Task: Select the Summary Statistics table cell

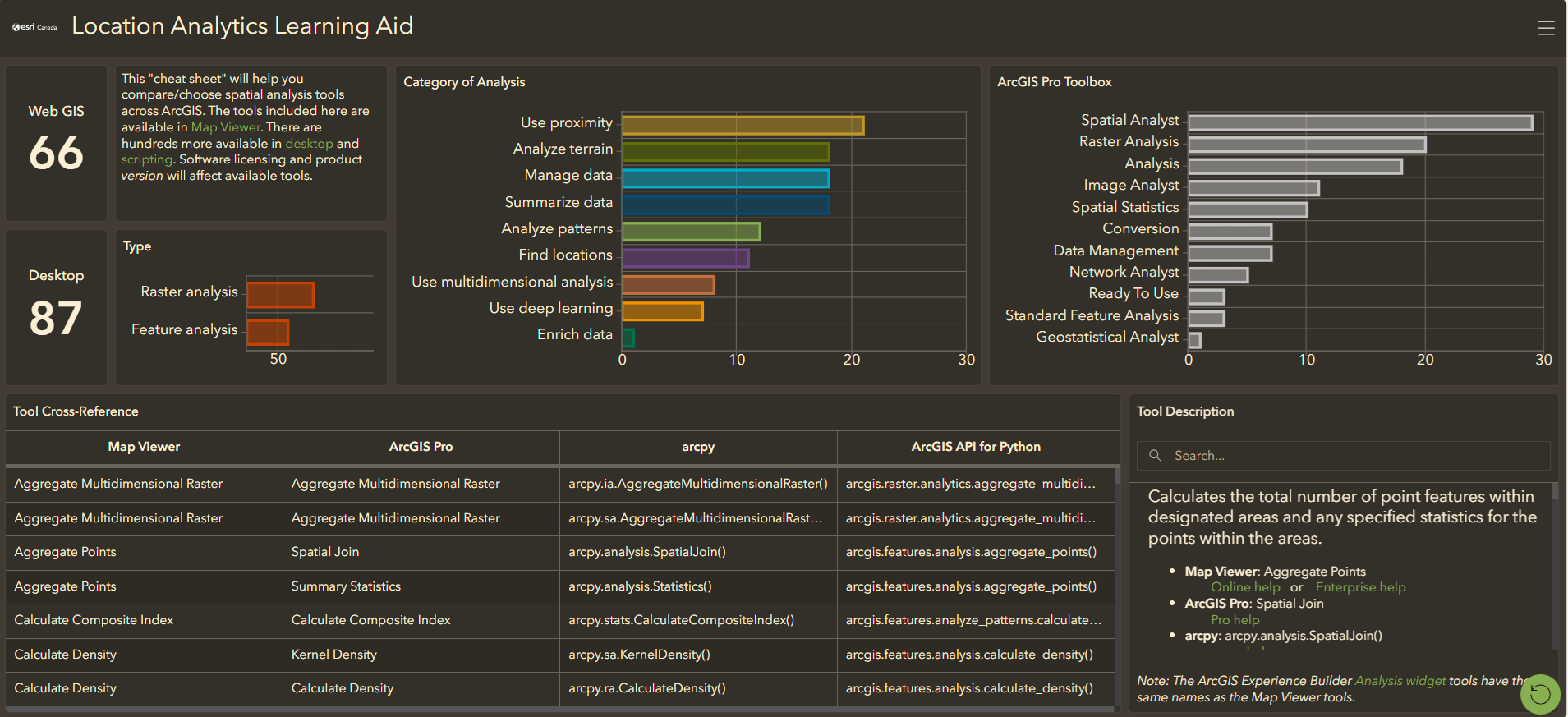Action: (x=421, y=586)
